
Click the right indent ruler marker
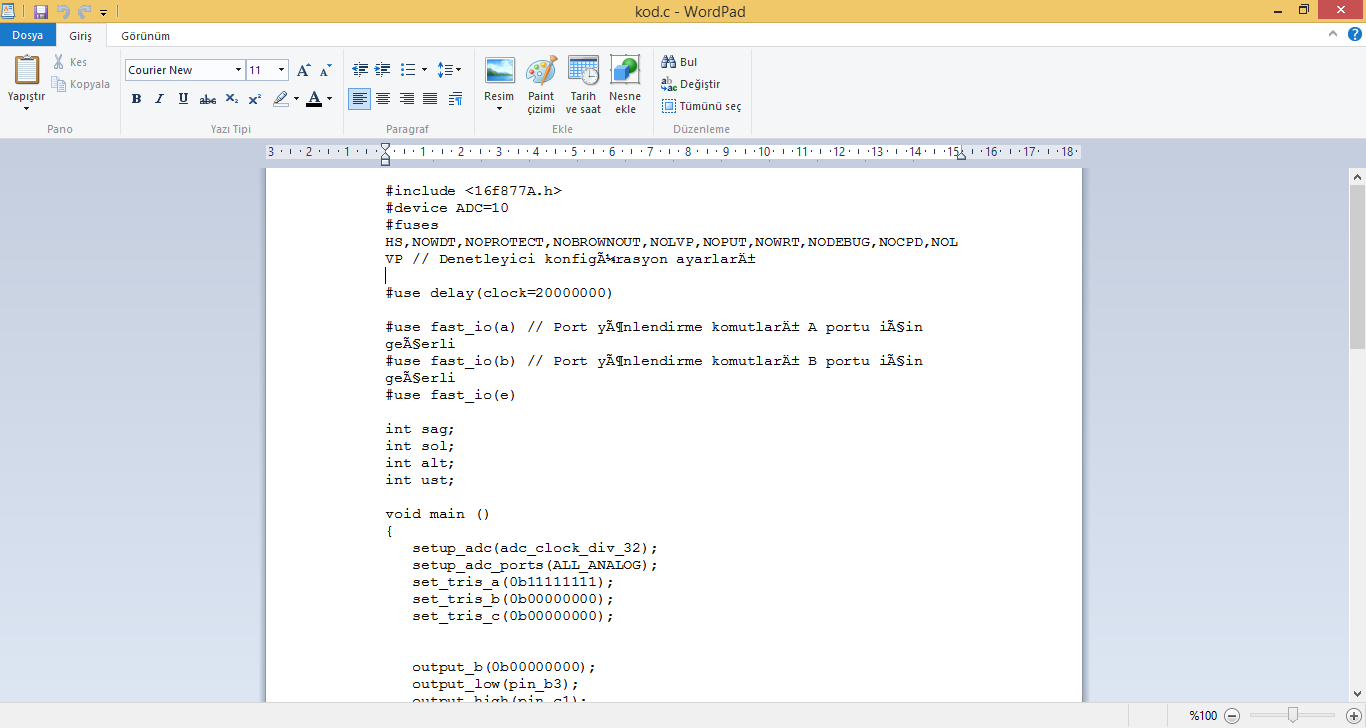tap(960, 156)
